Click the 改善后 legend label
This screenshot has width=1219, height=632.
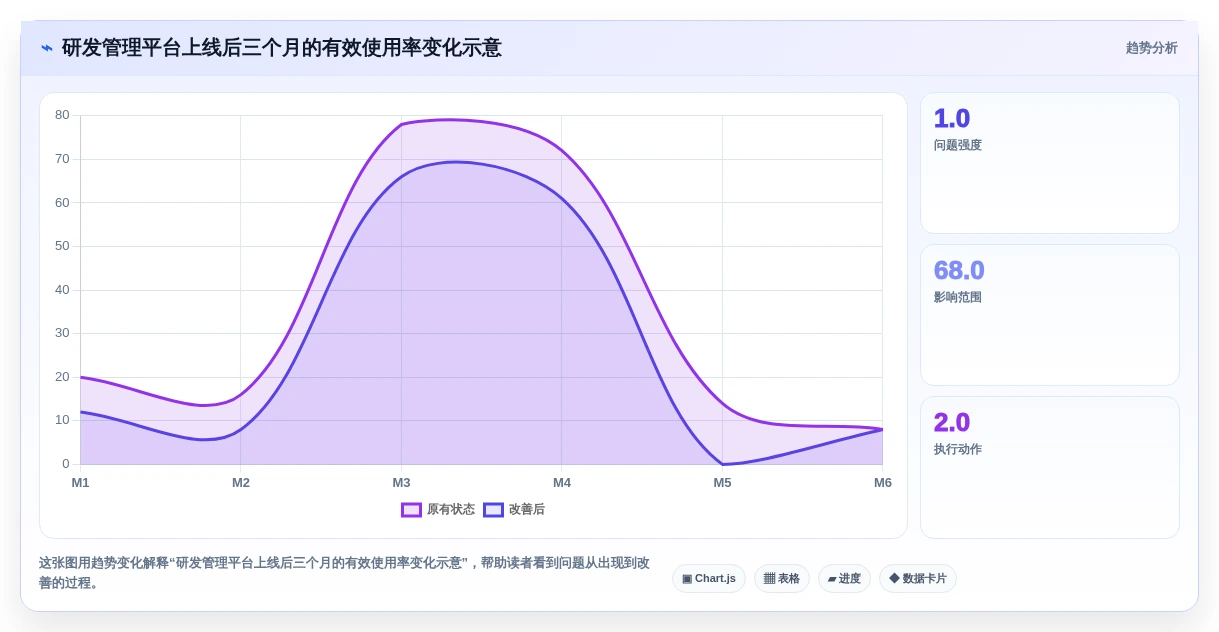[x=527, y=509]
